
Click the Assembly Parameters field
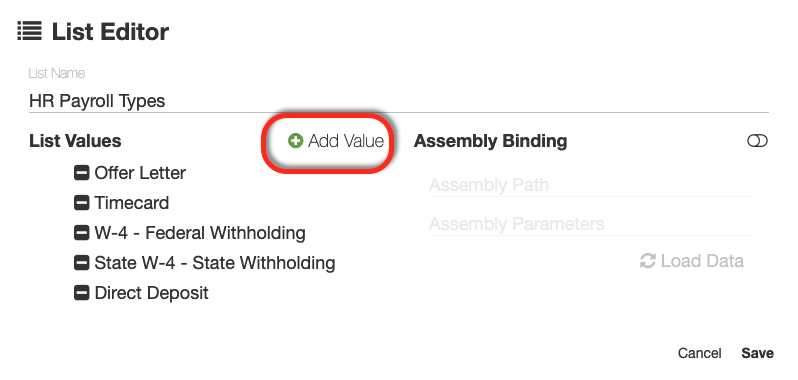(x=591, y=224)
